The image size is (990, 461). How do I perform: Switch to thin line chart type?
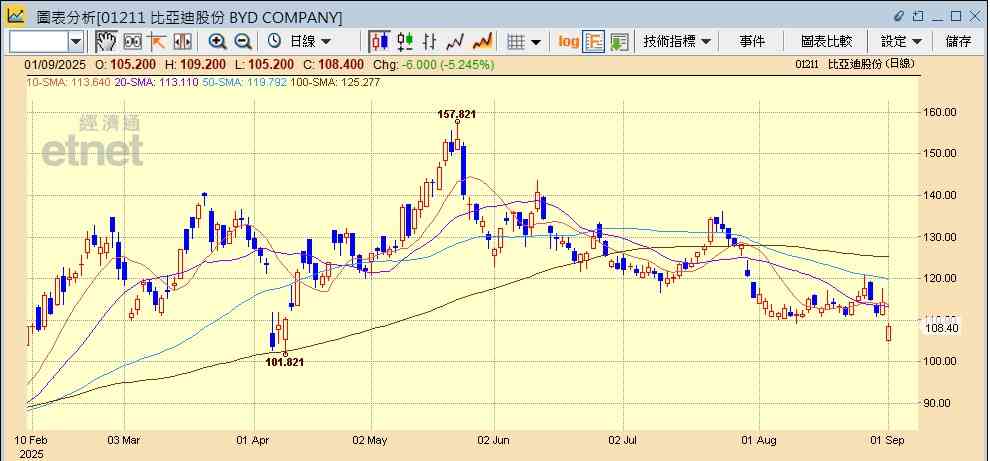[455, 42]
